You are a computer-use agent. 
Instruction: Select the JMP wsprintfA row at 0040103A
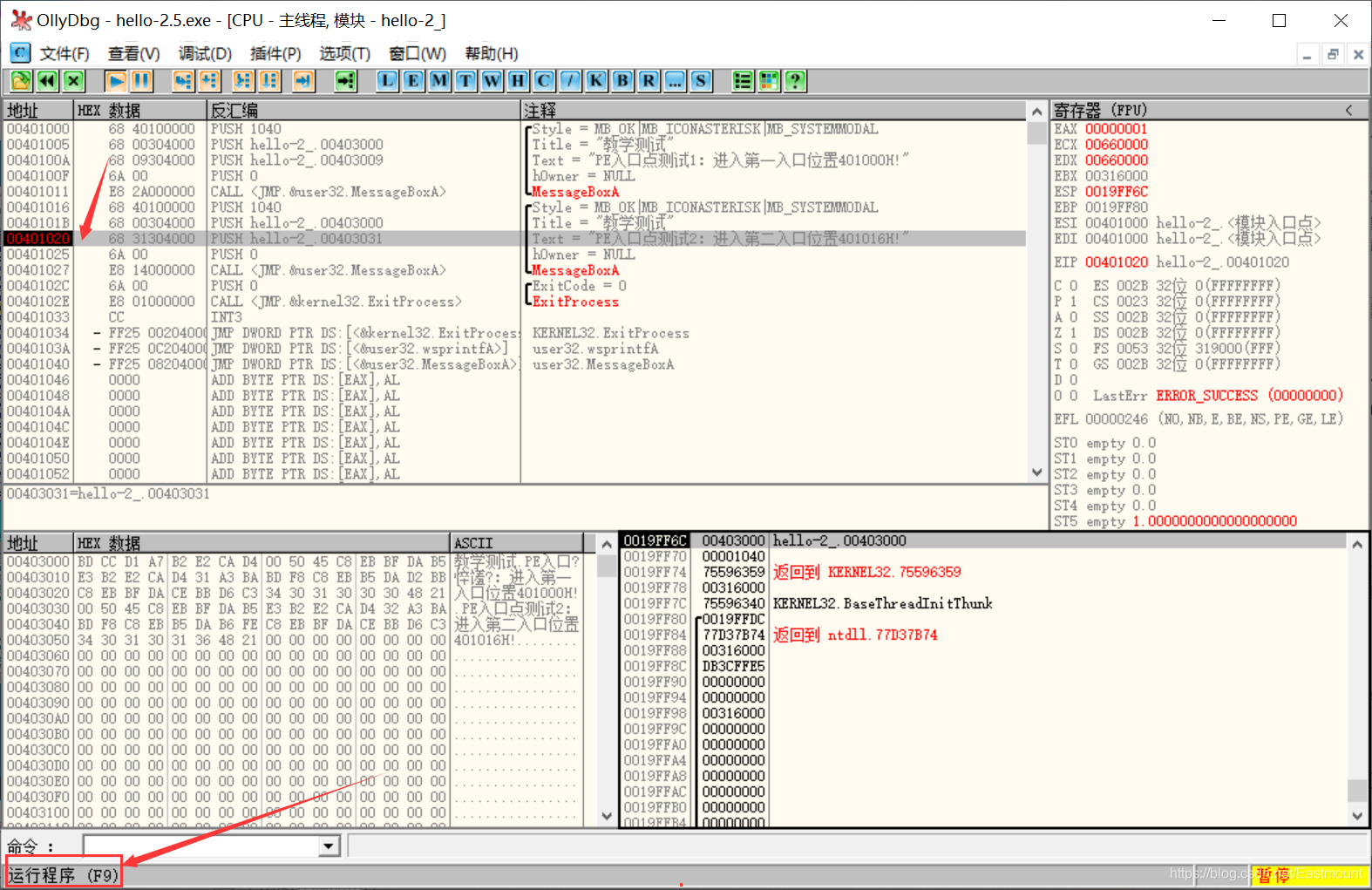[x=514, y=348]
